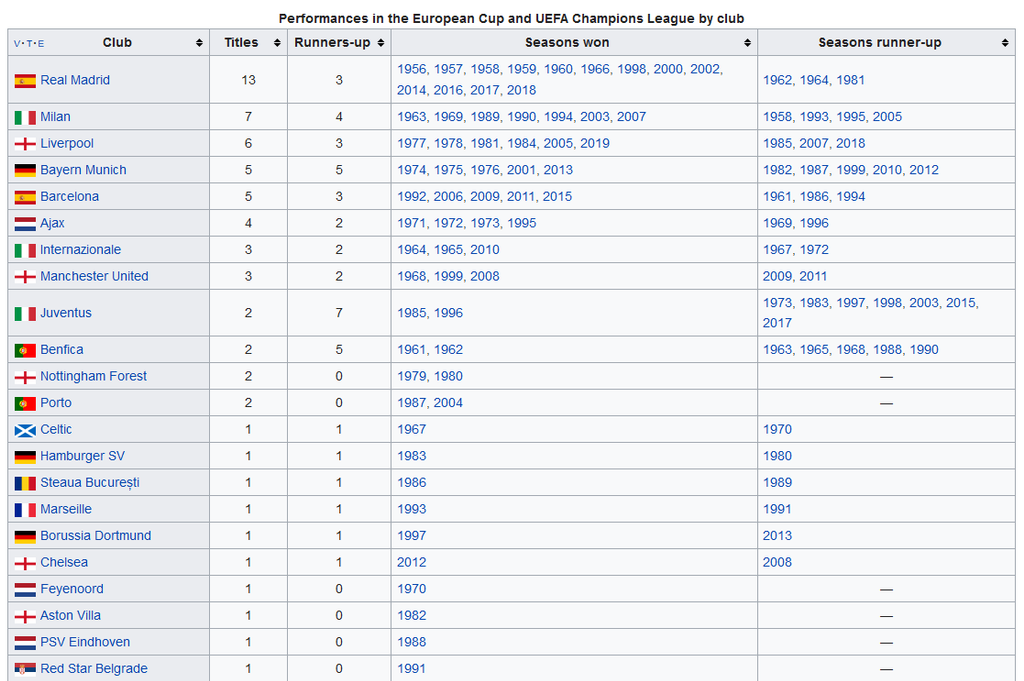Click the Germany flag beside Bayern Munich
Viewport: 1024px width, 681px height.
pyautogui.click(x=25, y=170)
